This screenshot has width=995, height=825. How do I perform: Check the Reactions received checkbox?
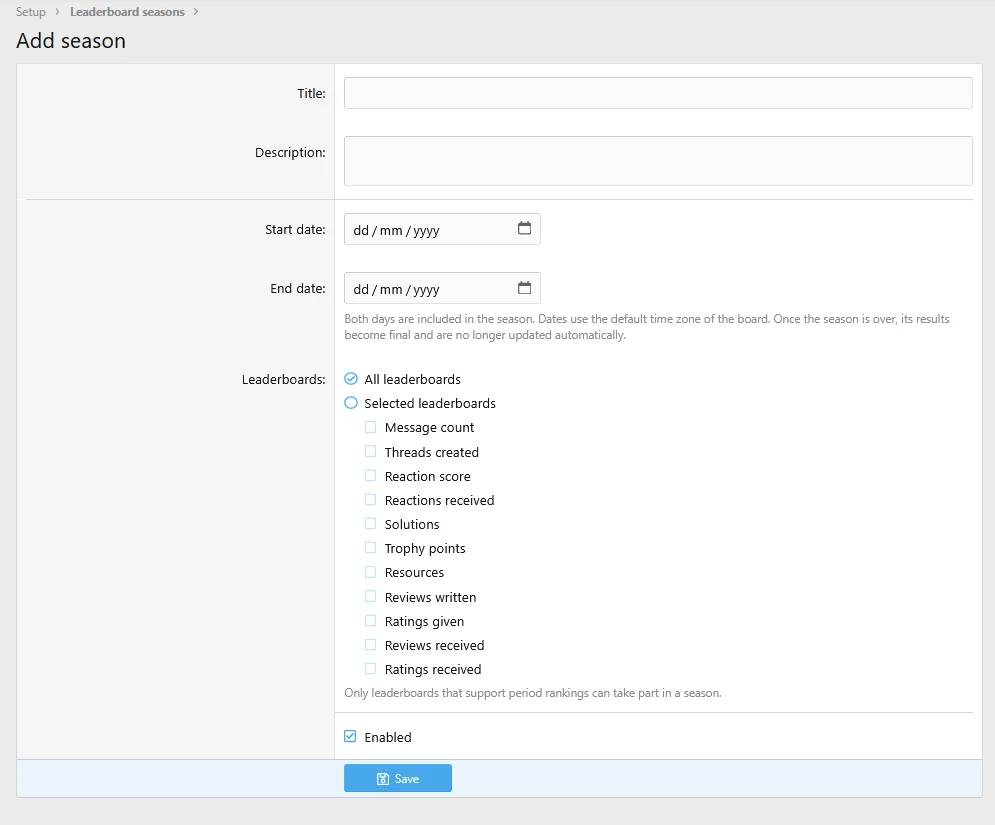click(x=371, y=499)
